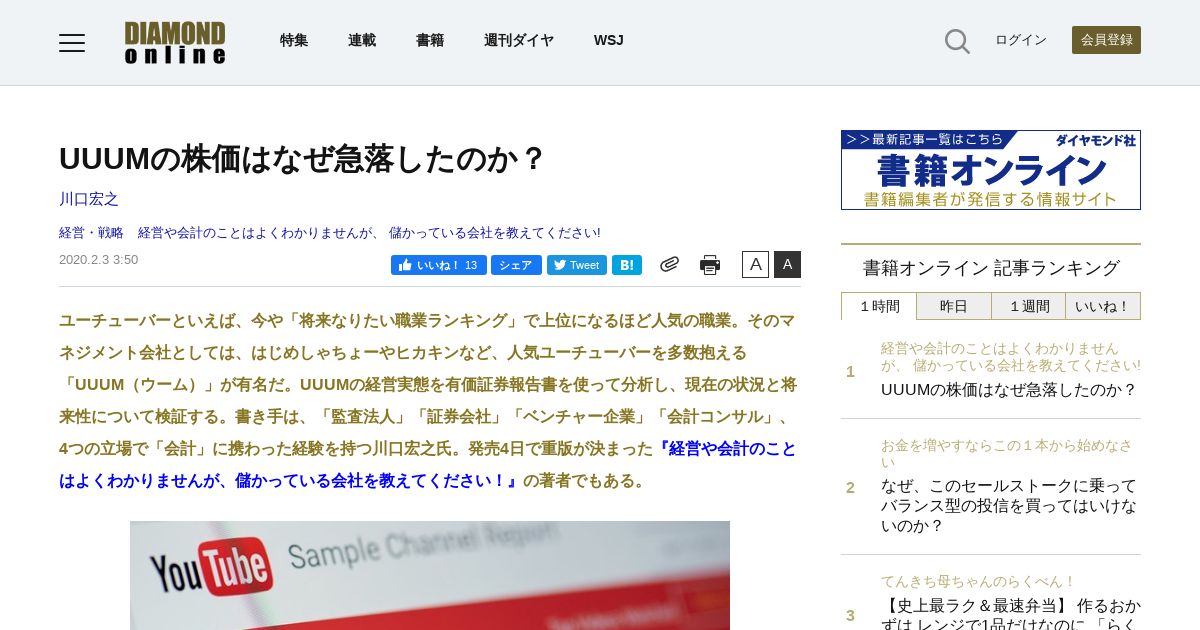Image resolution: width=1200 pixels, height=630 pixels.
Task: Tweet this article
Action: [577, 265]
